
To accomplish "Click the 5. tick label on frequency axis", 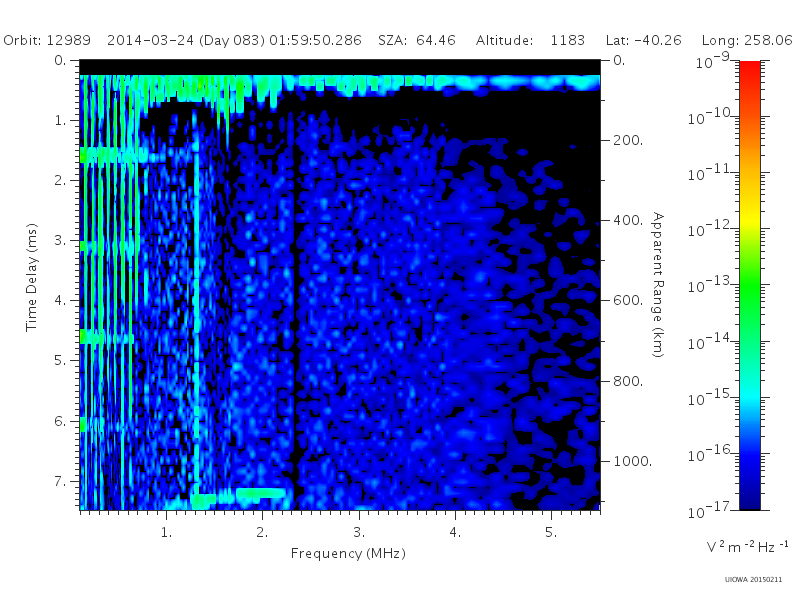I will [551, 533].
